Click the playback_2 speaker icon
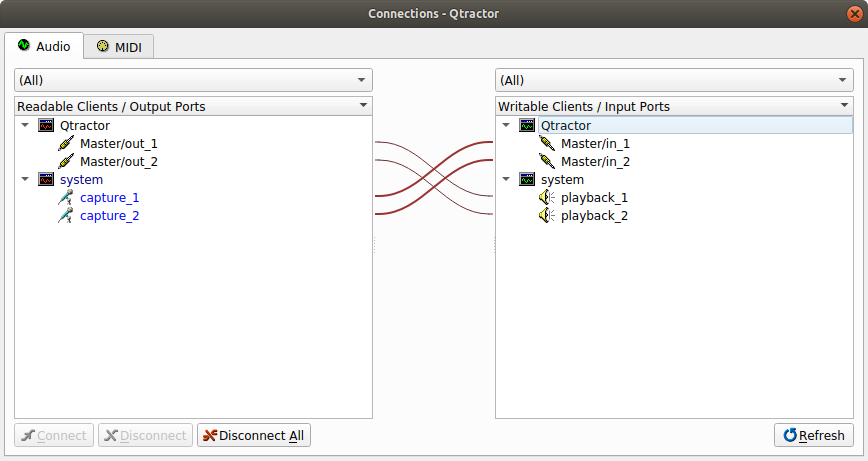 [x=547, y=215]
